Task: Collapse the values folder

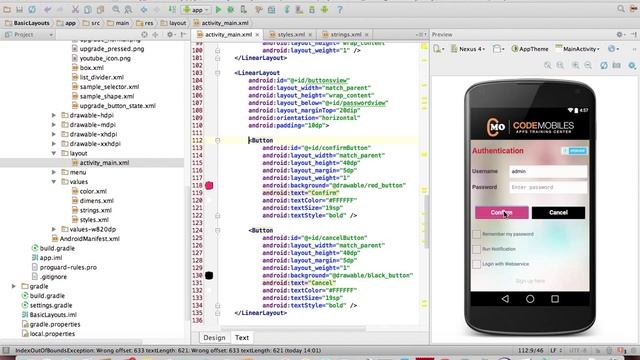Action: click(53, 182)
